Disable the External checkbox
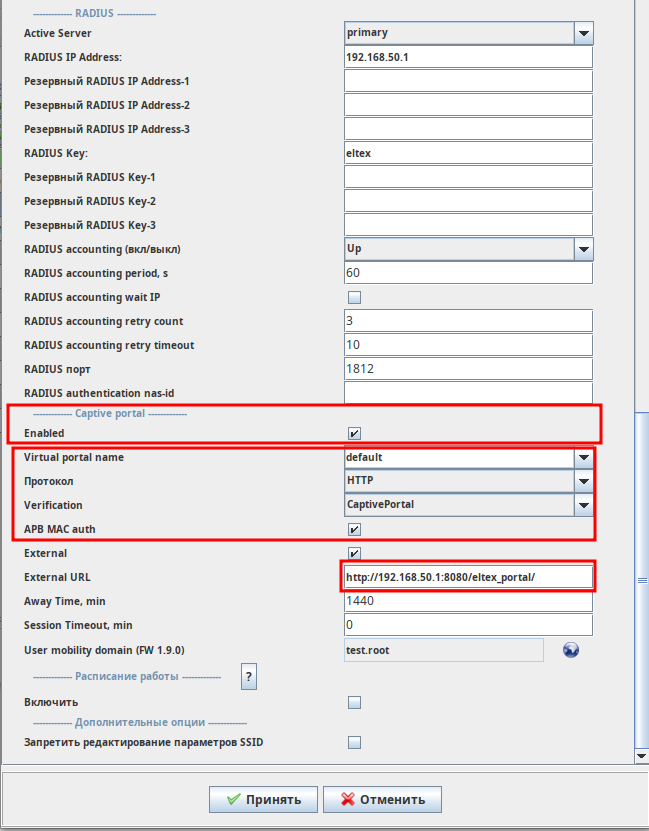 pos(354,553)
